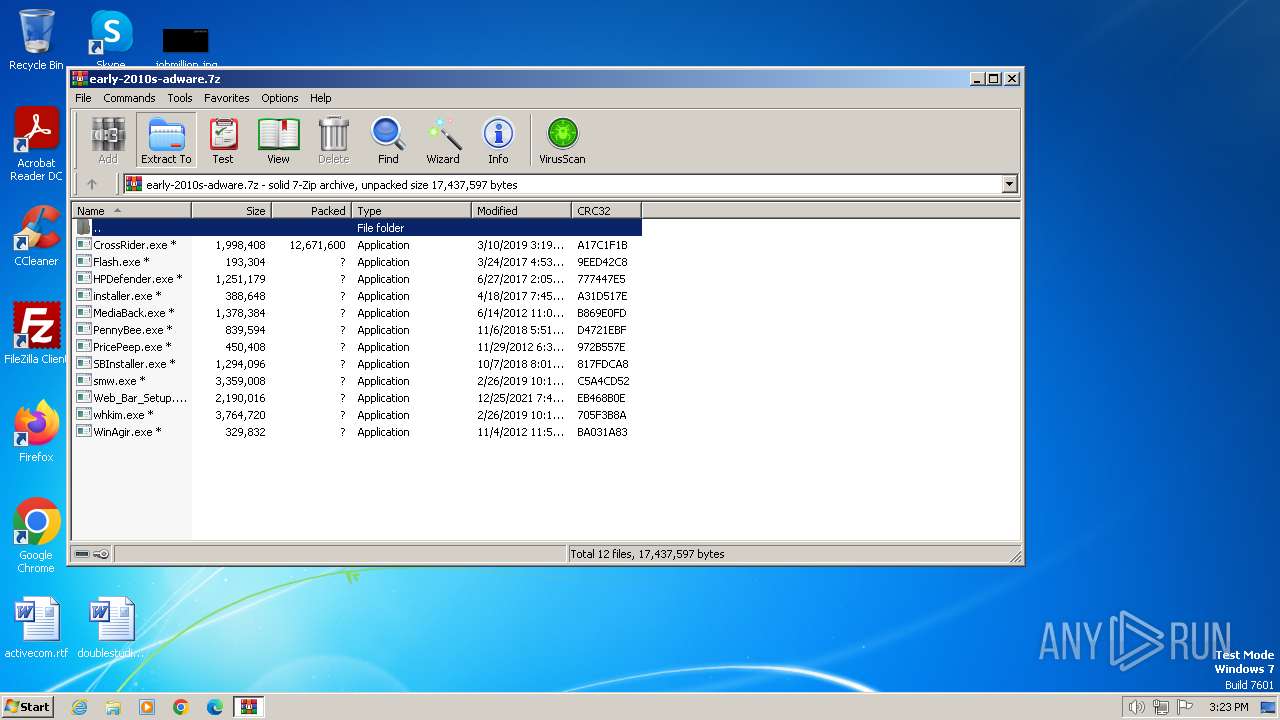This screenshot has height=720, width=1280.
Task: Open Firefox desktop shortcut
Action: pyautogui.click(x=36, y=432)
